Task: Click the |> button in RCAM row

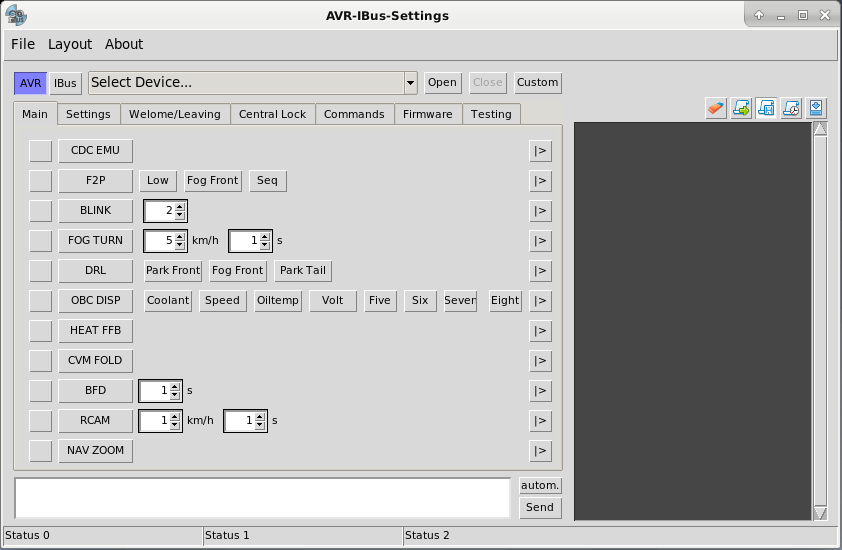Action: [540, 421]
